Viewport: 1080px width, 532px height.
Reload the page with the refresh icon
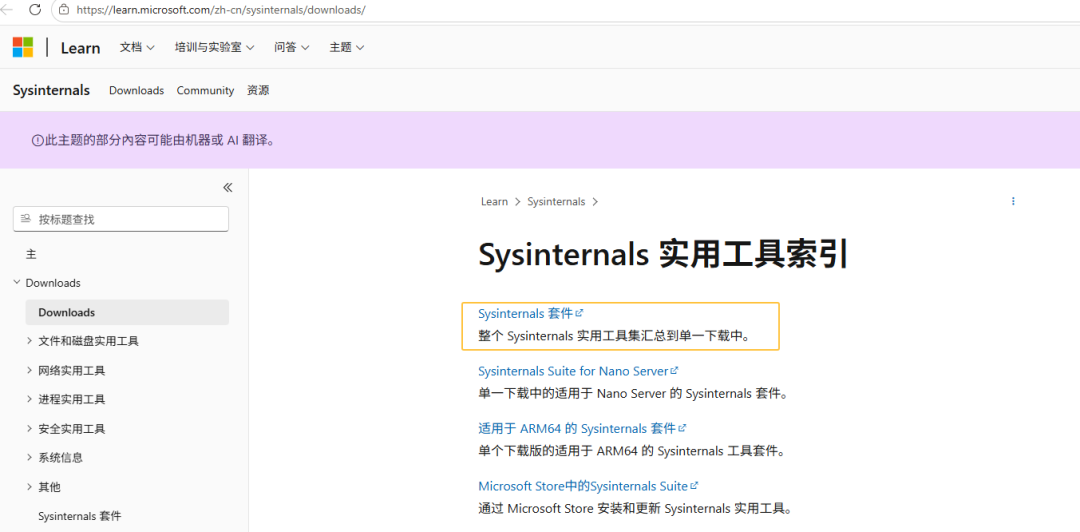point(34,10)
